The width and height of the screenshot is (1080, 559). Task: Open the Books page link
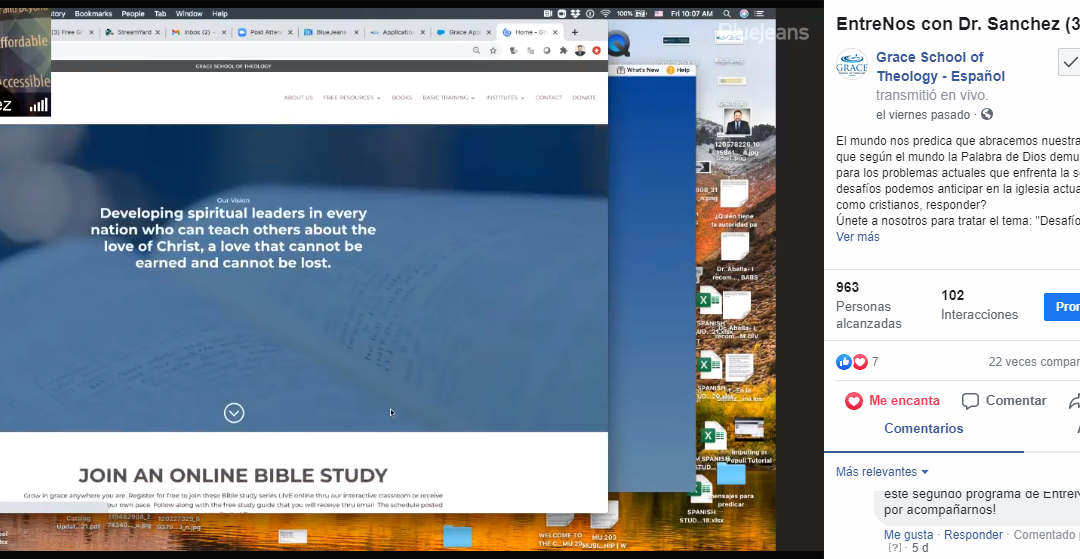(402, 98)
